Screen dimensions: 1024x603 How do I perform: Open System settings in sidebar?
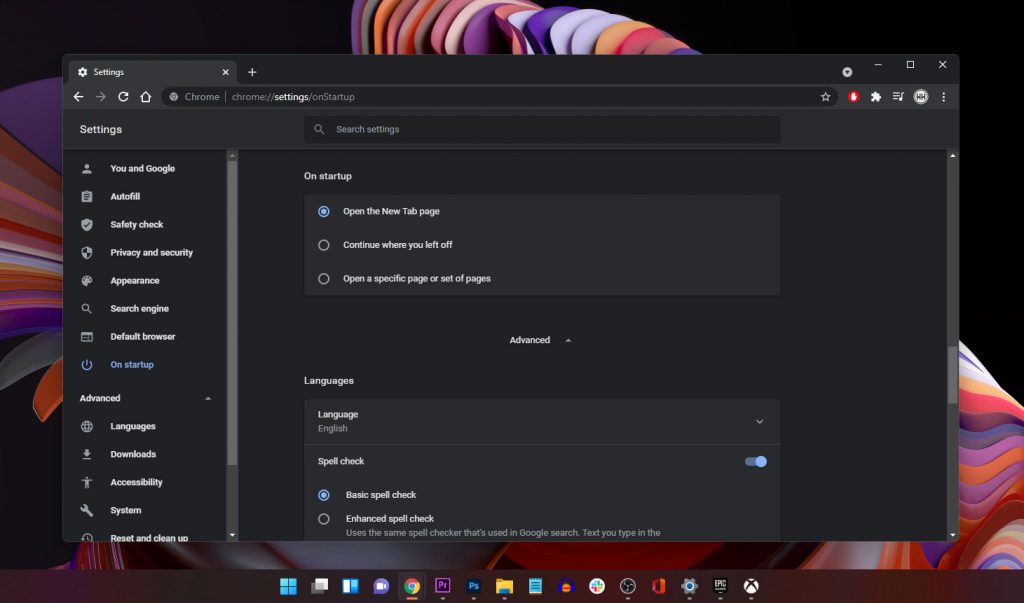click(x=125, y=511)
